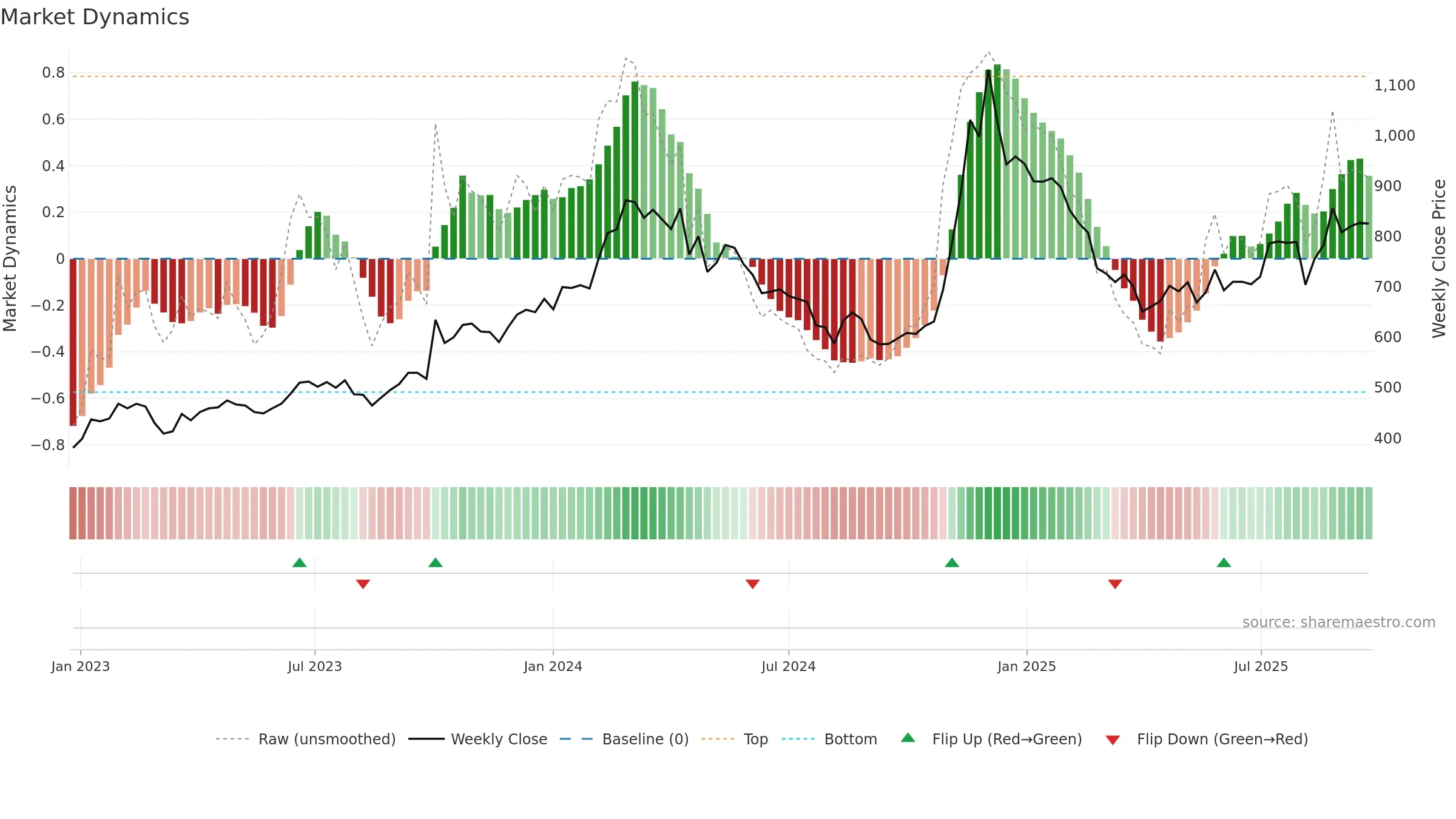Viewport: 1456px width, 819px height.
Task: Click the 0.4 left axis tick label
Action: tap(53, 166)
